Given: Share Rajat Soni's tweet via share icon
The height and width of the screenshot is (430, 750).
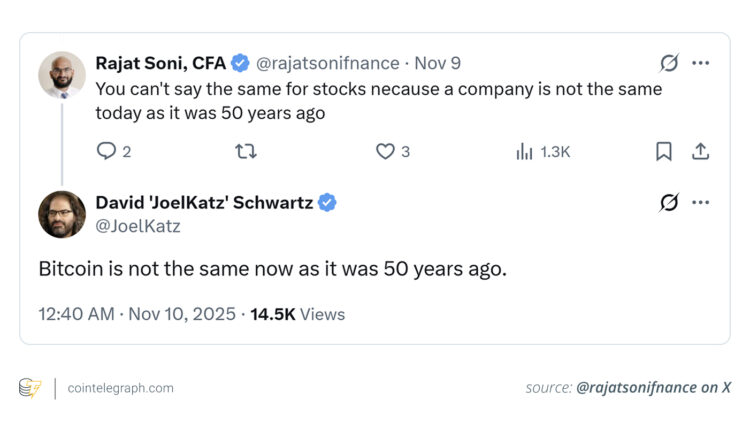Looking at the screenshot, I should tap(701, 151).
